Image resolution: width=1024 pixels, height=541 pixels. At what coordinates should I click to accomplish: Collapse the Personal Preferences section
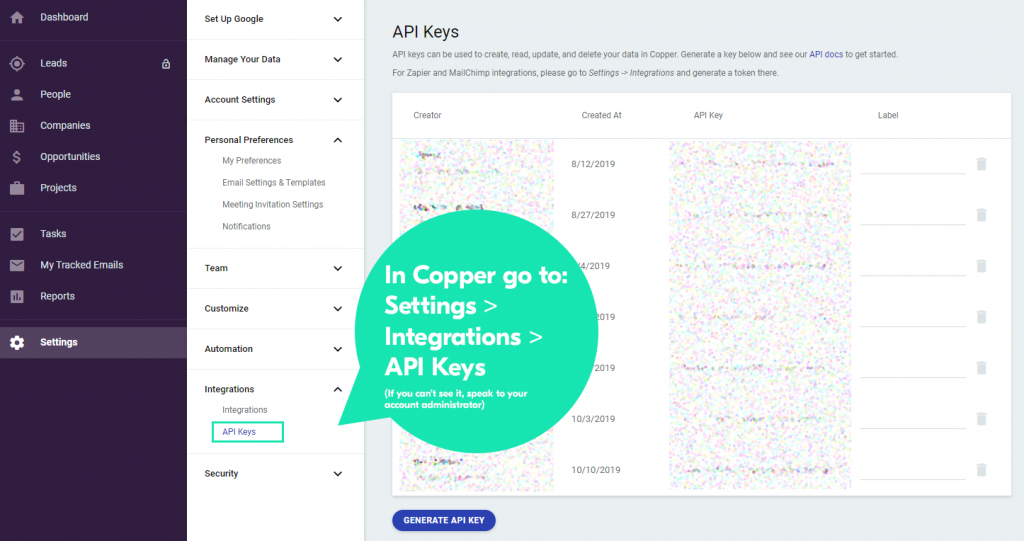pos(338,140)
